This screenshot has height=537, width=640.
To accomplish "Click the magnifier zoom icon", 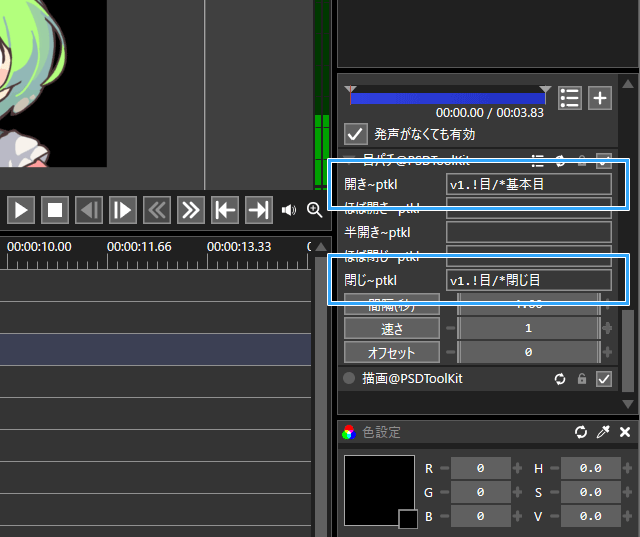I will pyautogui.click(x=315, y=210).
